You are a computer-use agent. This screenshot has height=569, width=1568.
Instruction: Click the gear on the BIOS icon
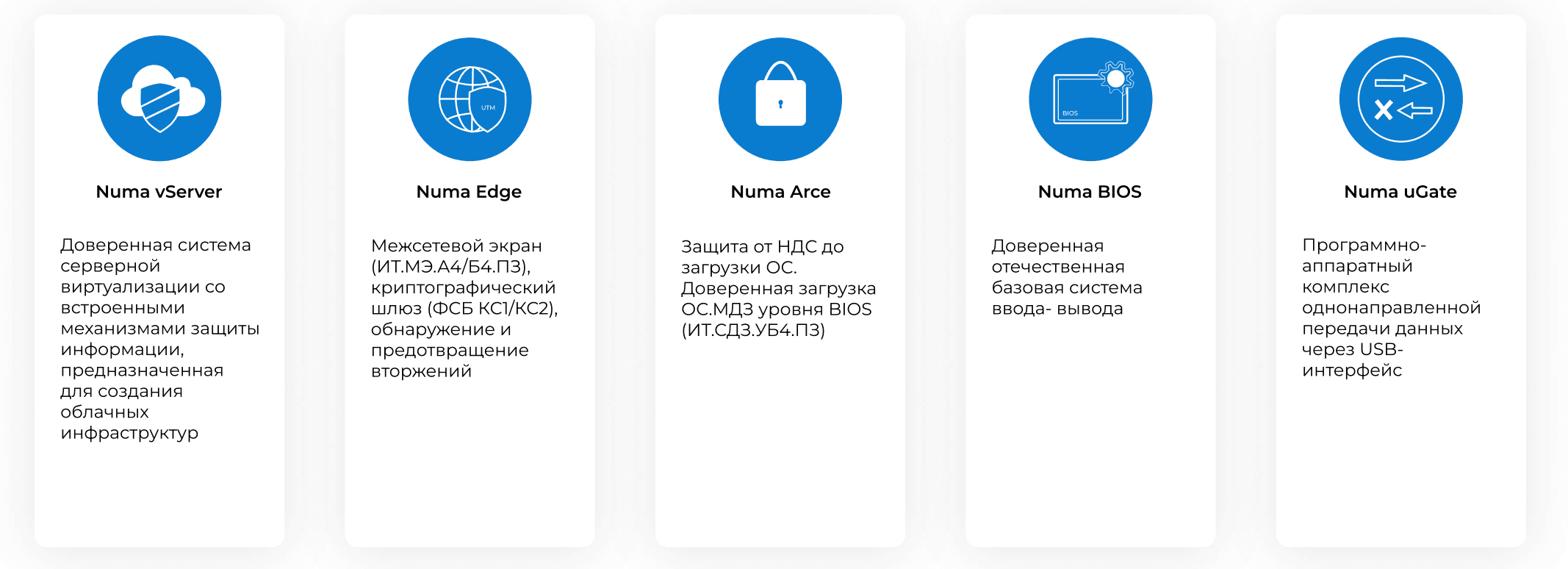1116,78
